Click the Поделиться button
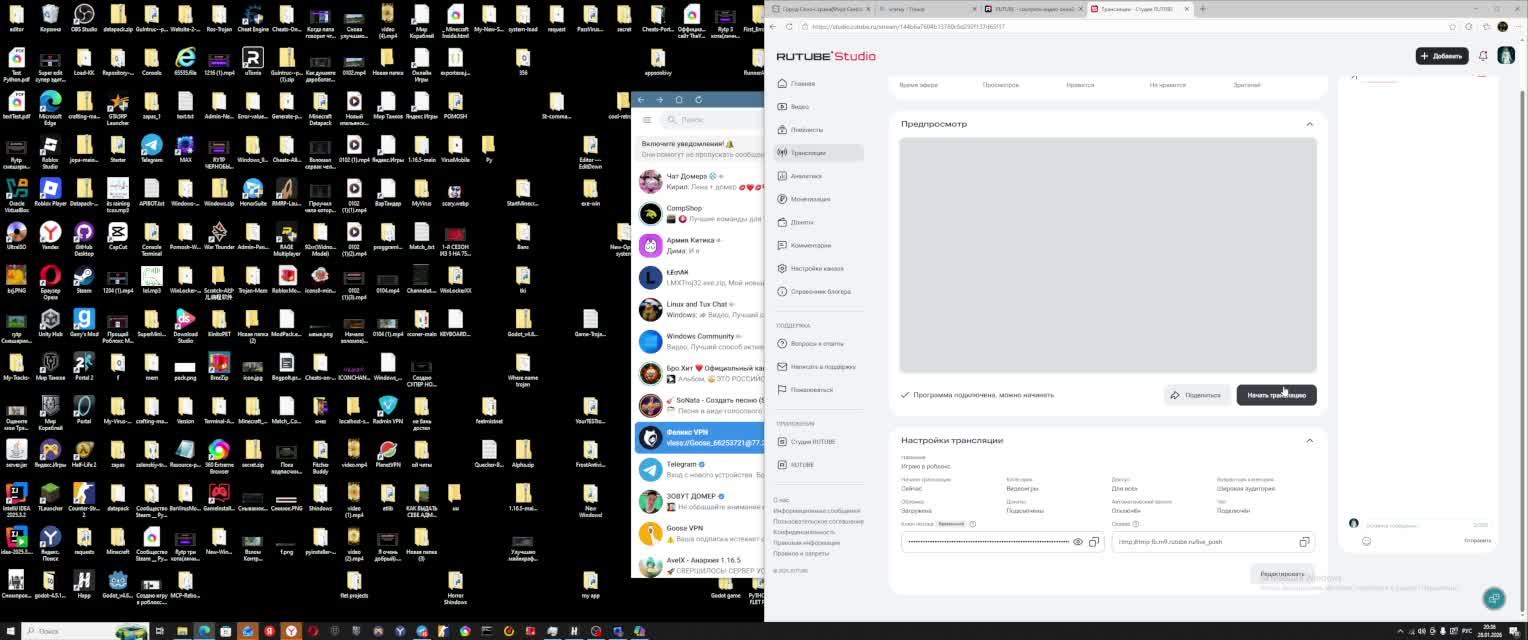 point(1197,395)
